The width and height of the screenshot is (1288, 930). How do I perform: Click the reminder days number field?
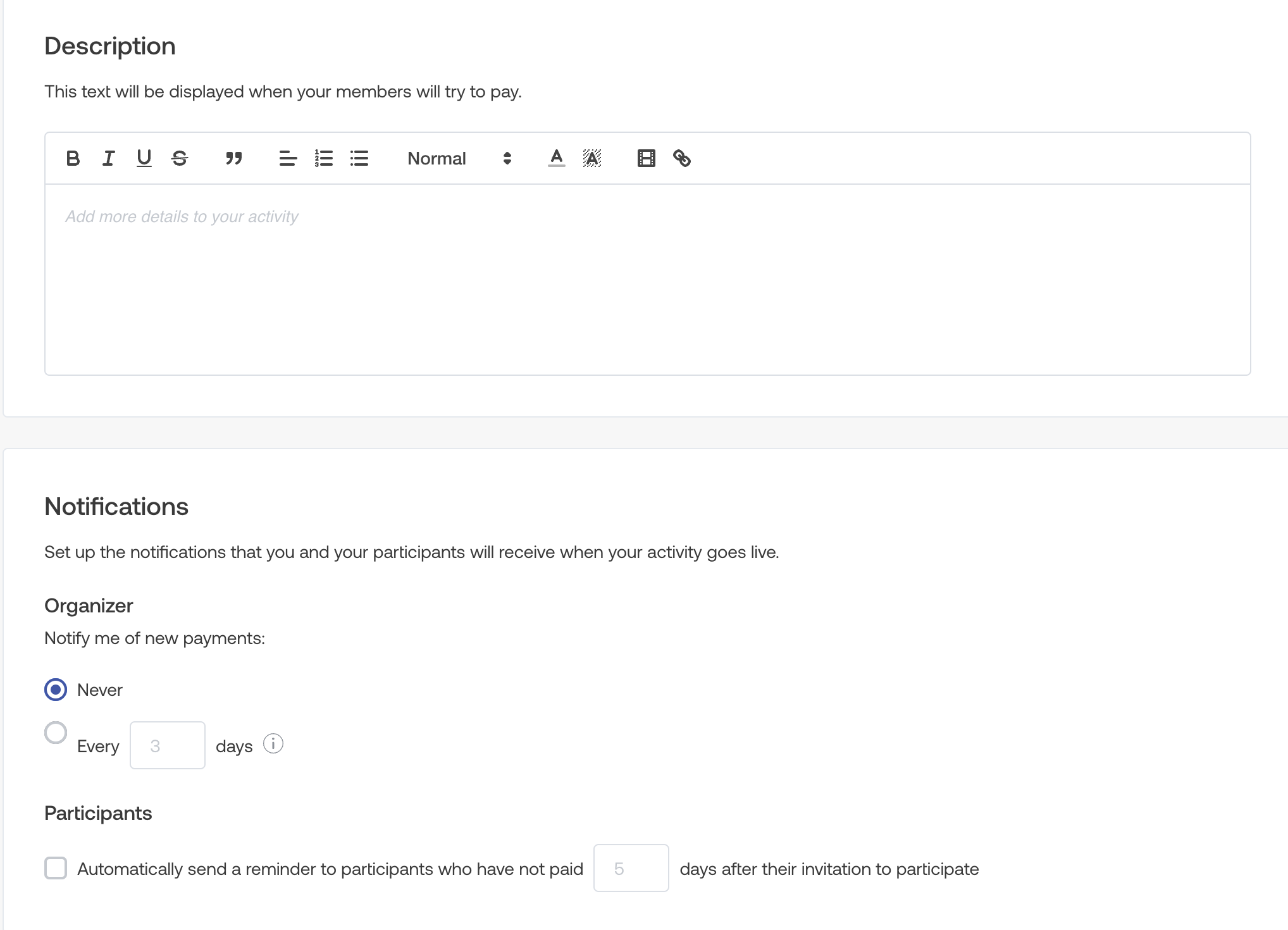pyautogui.click(x=631, y=868)
